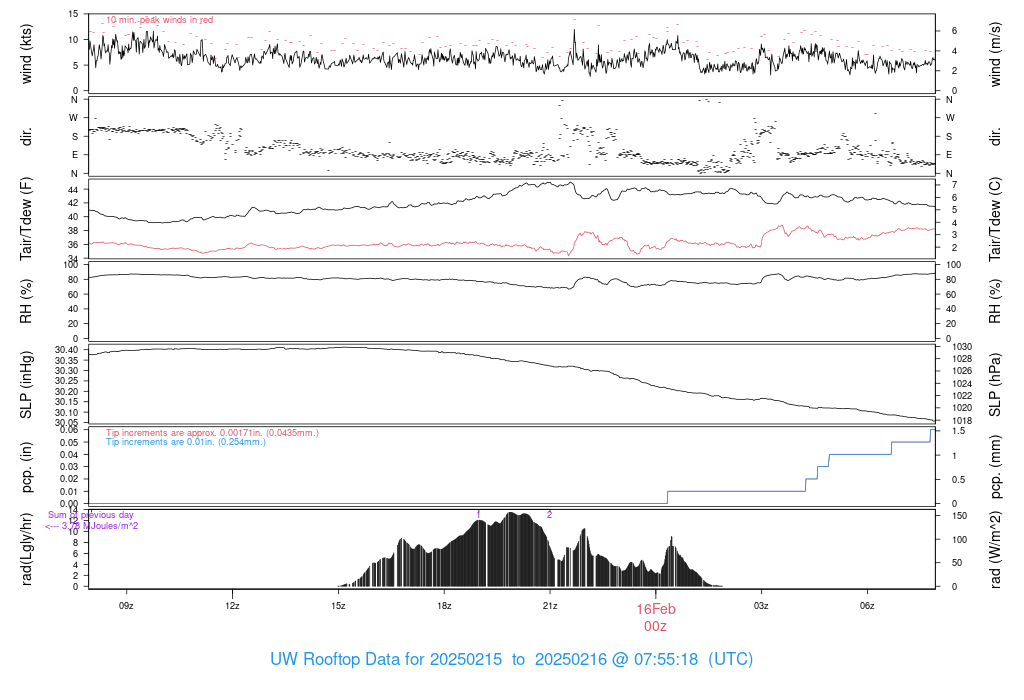The image size is (1024, 700).
Task: Click the "18z" time axis label
Action: click(x=444, y=606)
